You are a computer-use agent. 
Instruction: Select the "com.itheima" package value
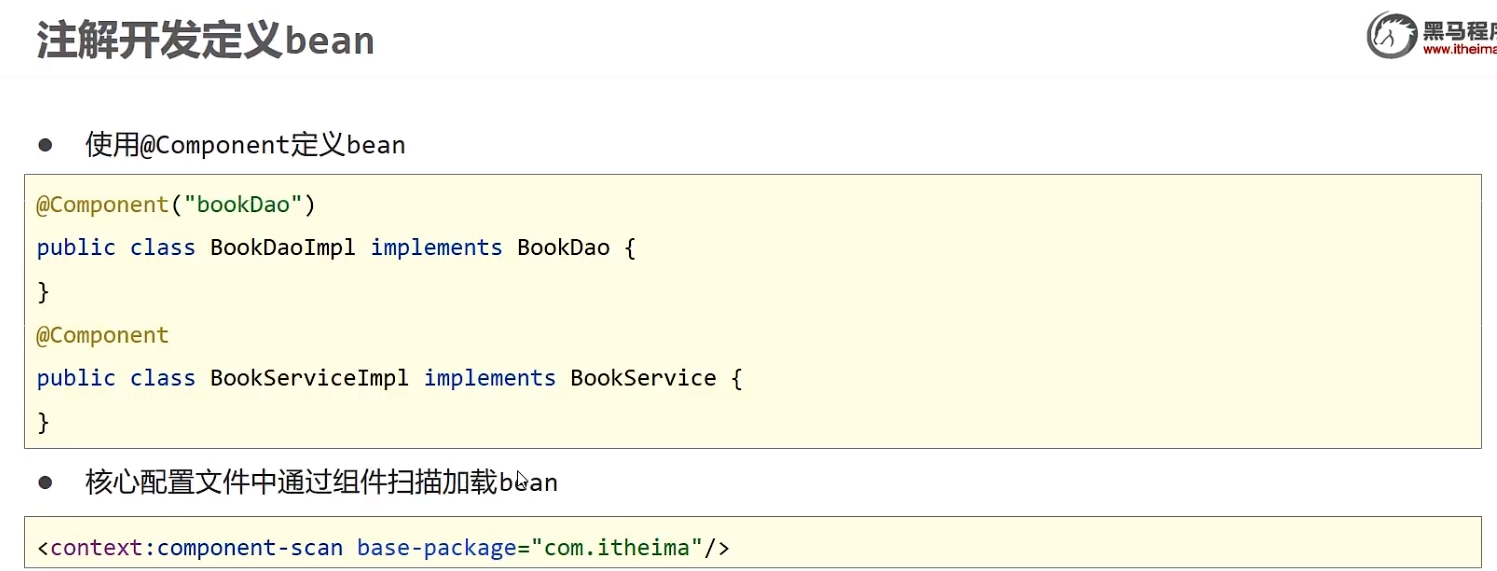(x=616, y=548)
